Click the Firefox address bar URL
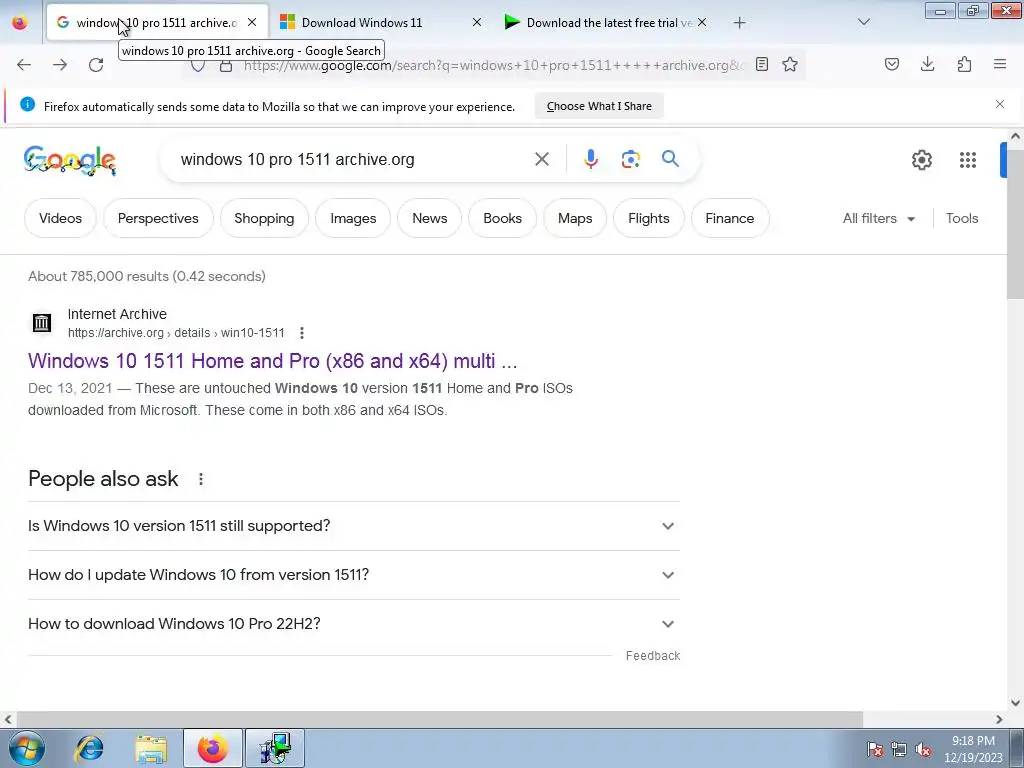 pyautogui.click(x=493, y=65)
